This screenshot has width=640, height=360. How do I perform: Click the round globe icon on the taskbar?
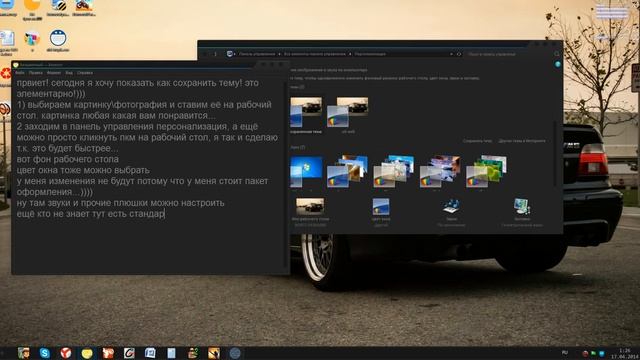click(235, 353)
